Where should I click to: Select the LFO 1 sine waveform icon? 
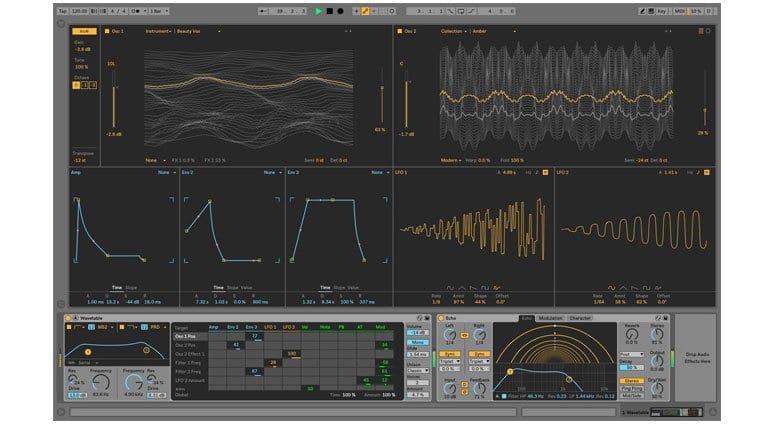(450, 288)
